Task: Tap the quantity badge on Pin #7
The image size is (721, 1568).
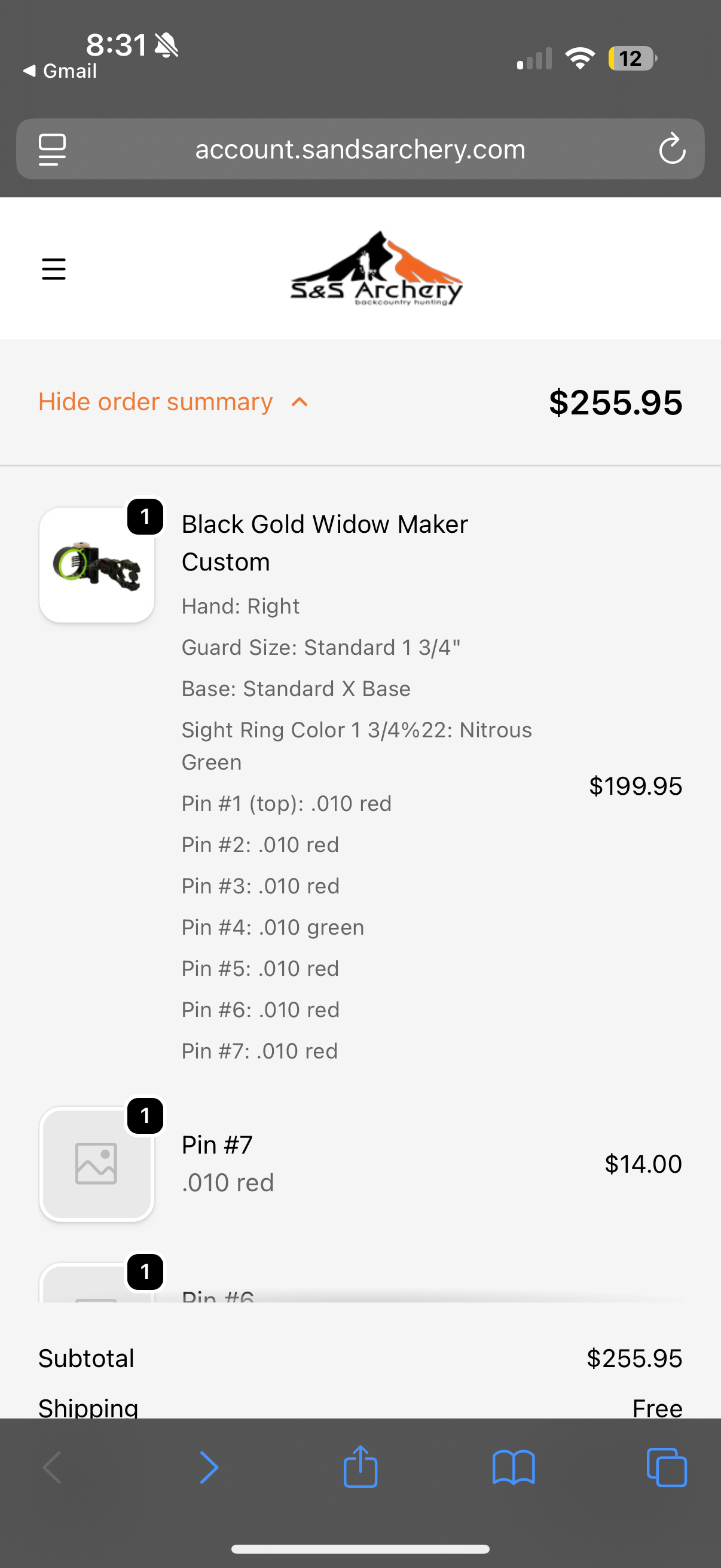Action: (145, 1116)
